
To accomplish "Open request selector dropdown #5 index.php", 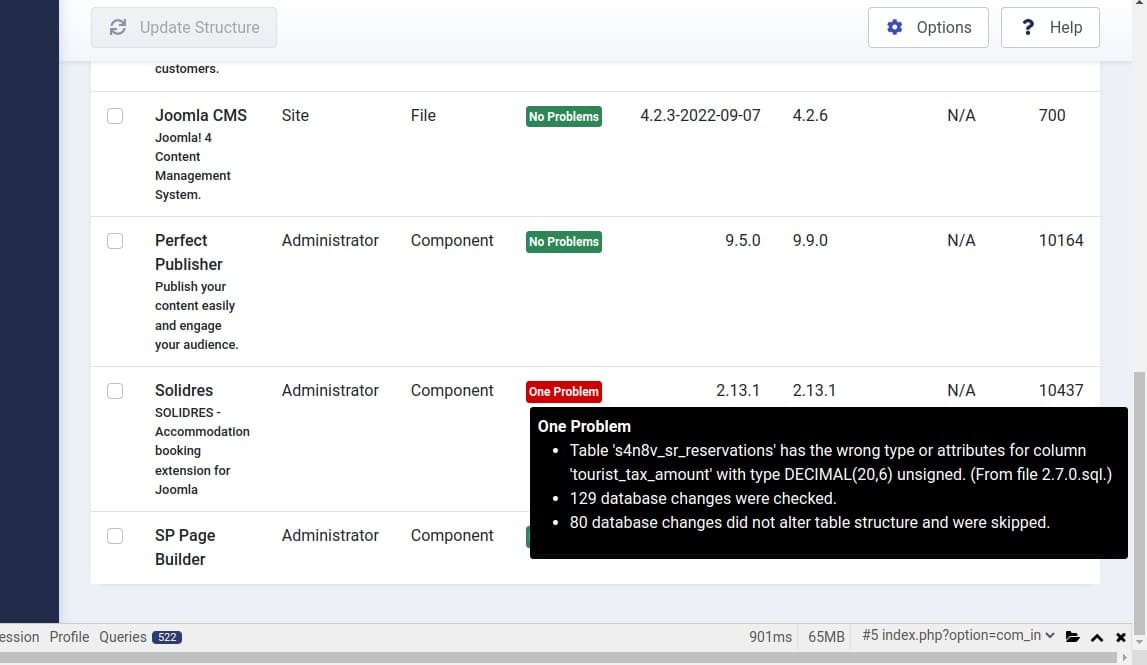I will pyautogui.click(x=958, y=635).
